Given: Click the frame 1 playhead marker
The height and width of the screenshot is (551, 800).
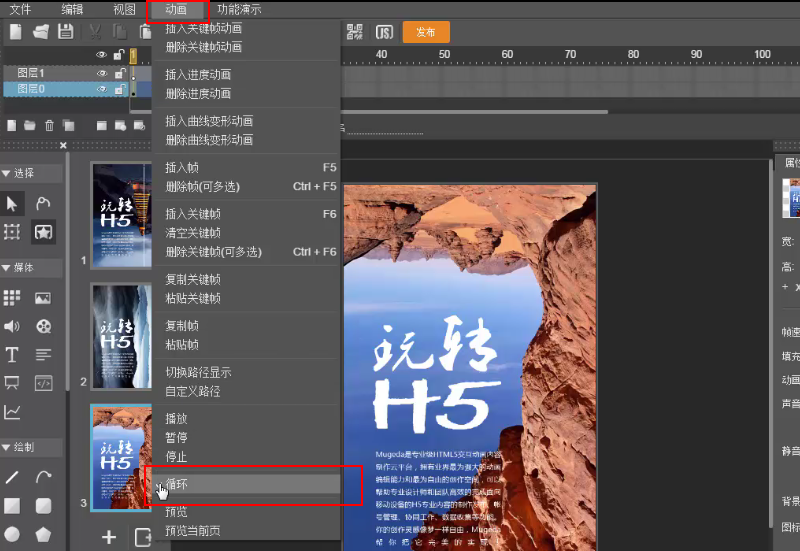Looking at the screenshot, I should [x=133, y=56].
